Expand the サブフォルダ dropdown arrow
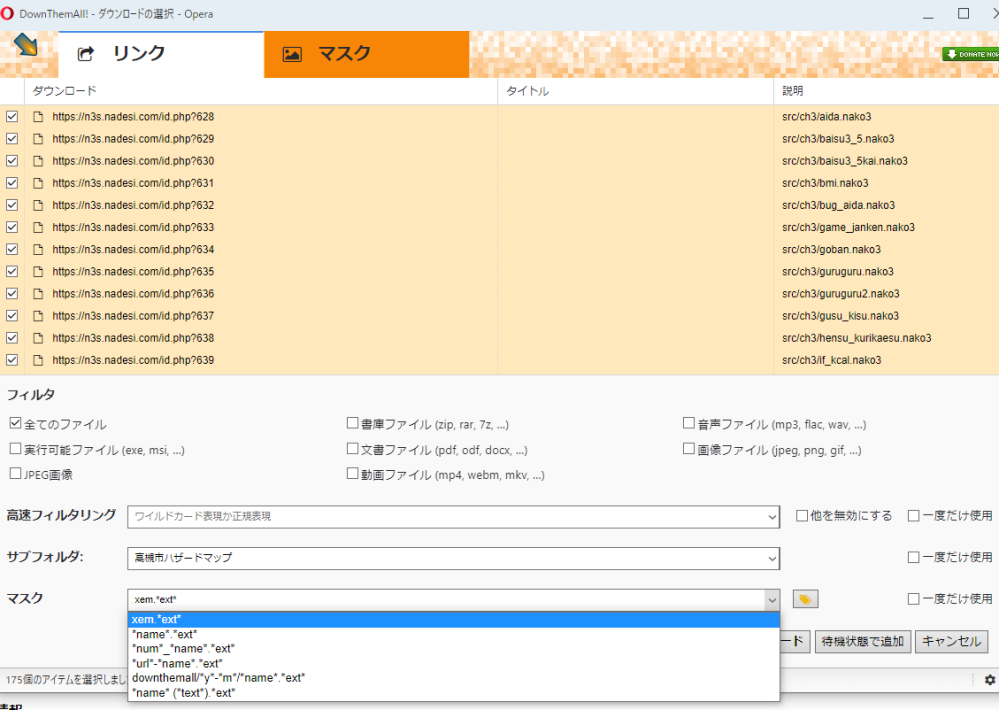 click(772, 559)
